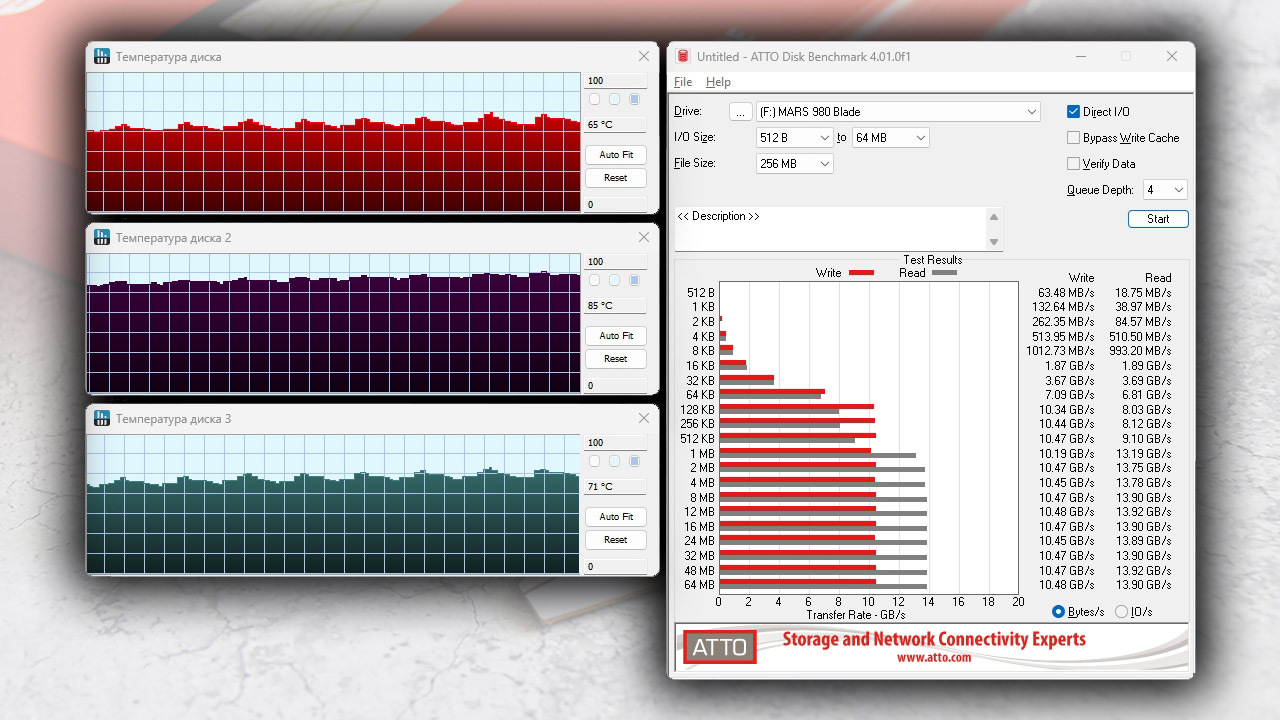The width and height of the screenshot is (1280, 720).
Task: Open the File Size 256 MB dropdown
Action: click(x=794, y=164)
